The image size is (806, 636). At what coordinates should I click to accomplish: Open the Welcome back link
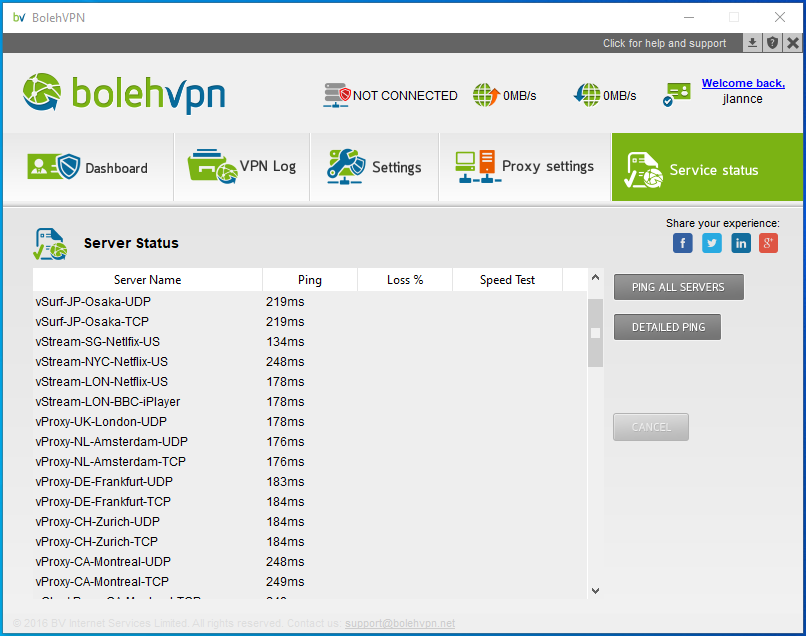tap(743, 83)
